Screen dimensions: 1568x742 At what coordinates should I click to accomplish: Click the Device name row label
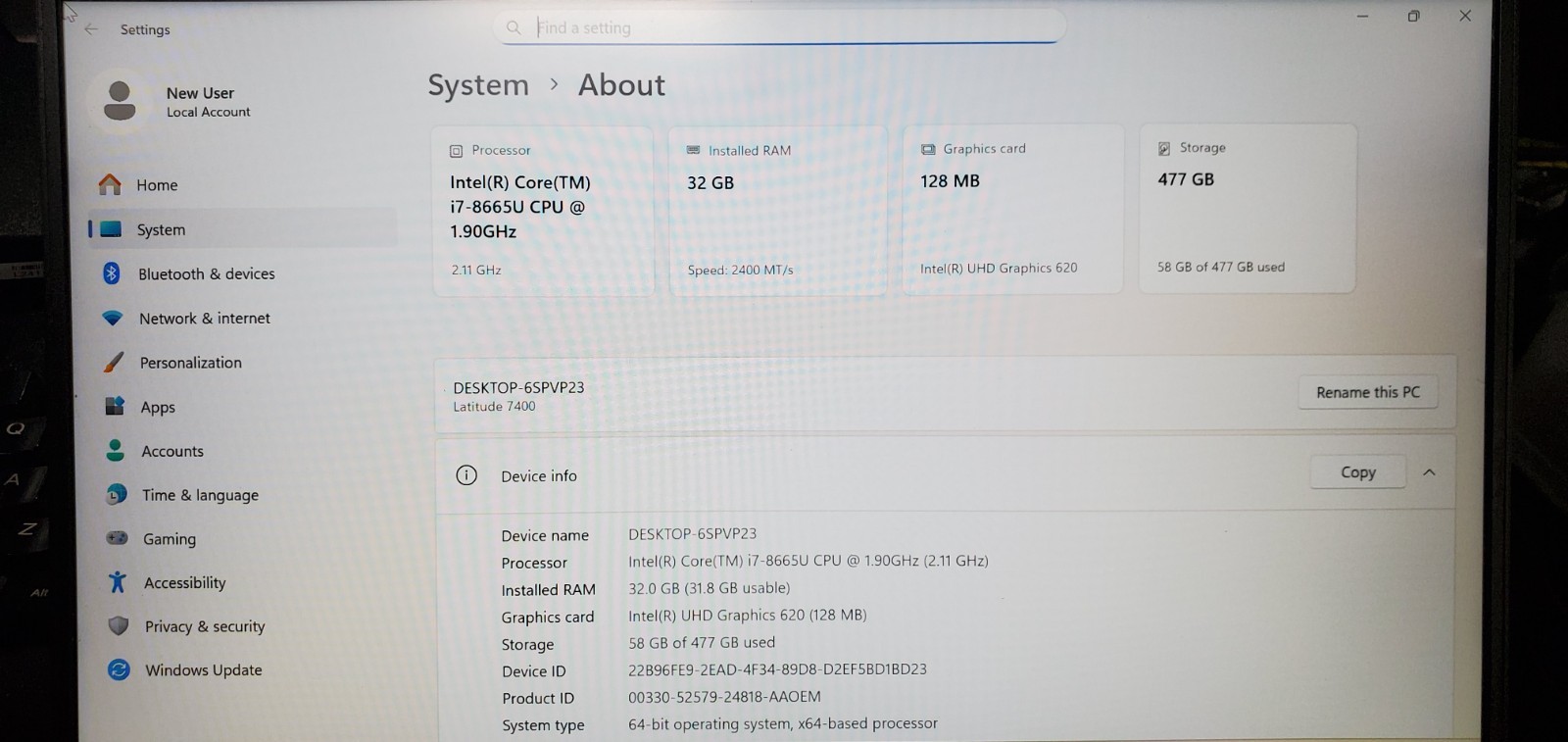click(x=545, y=535)
